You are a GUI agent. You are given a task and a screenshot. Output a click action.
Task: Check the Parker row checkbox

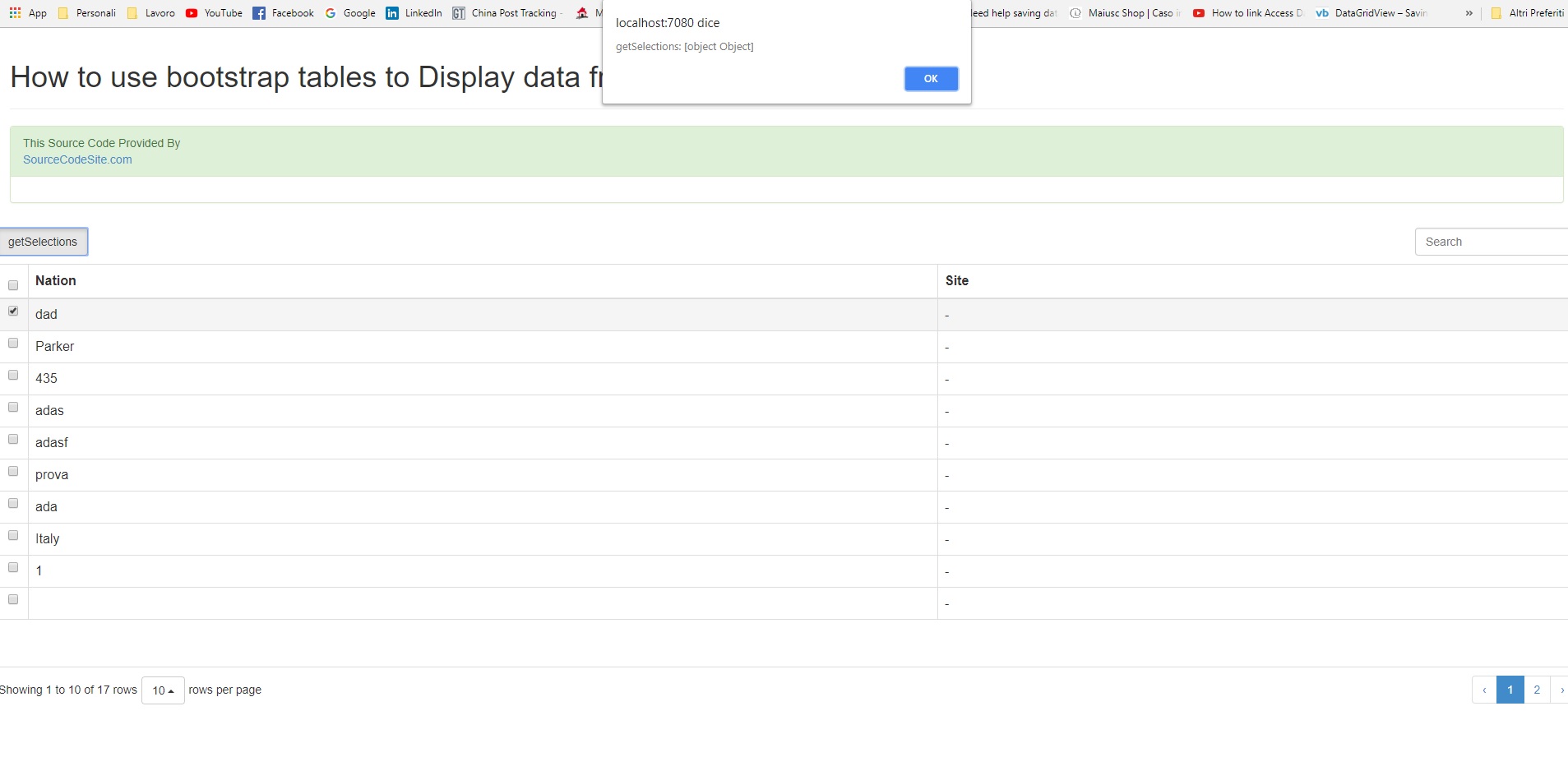[13, 343]
